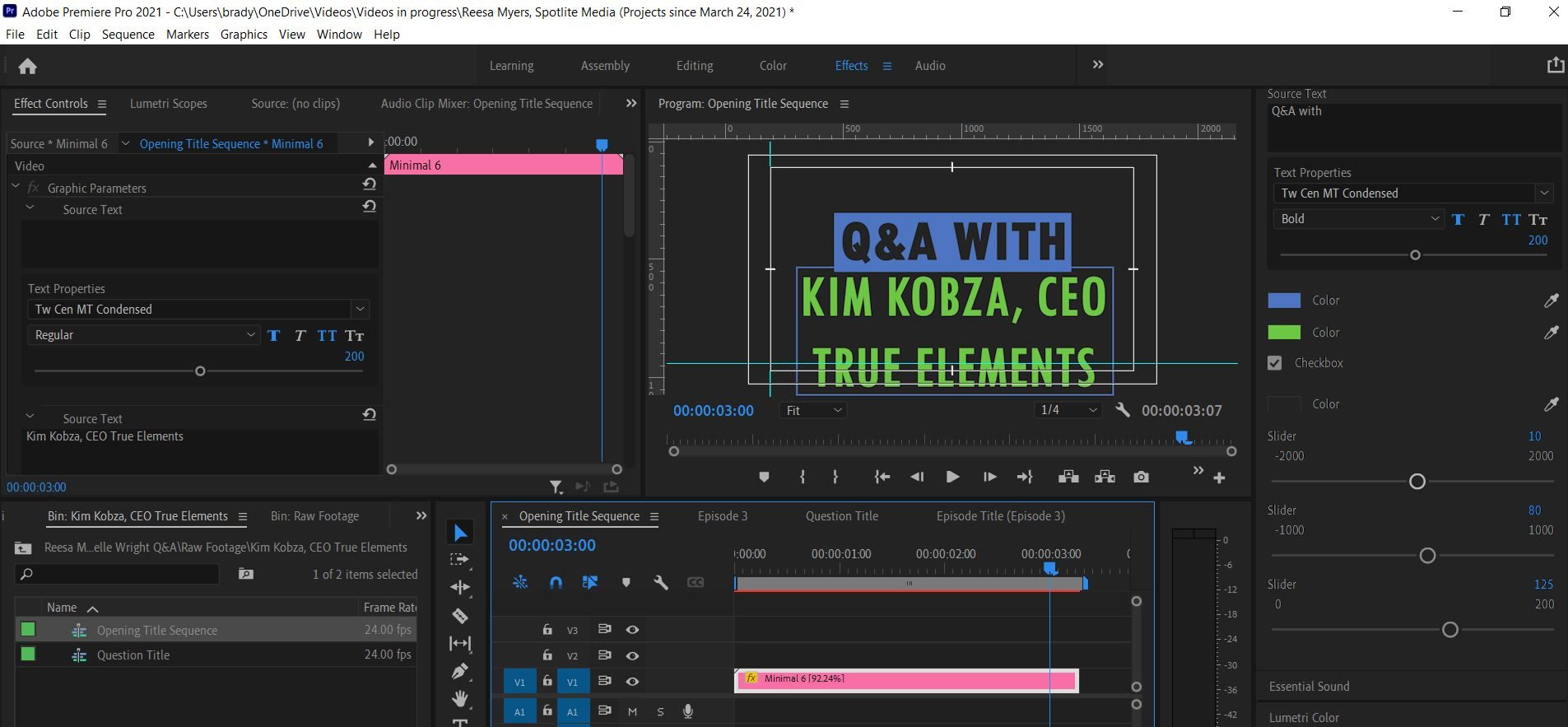This screenshot has width=1568, height=727.
Task: Open the Sequence menu
Action: [128, 34]
